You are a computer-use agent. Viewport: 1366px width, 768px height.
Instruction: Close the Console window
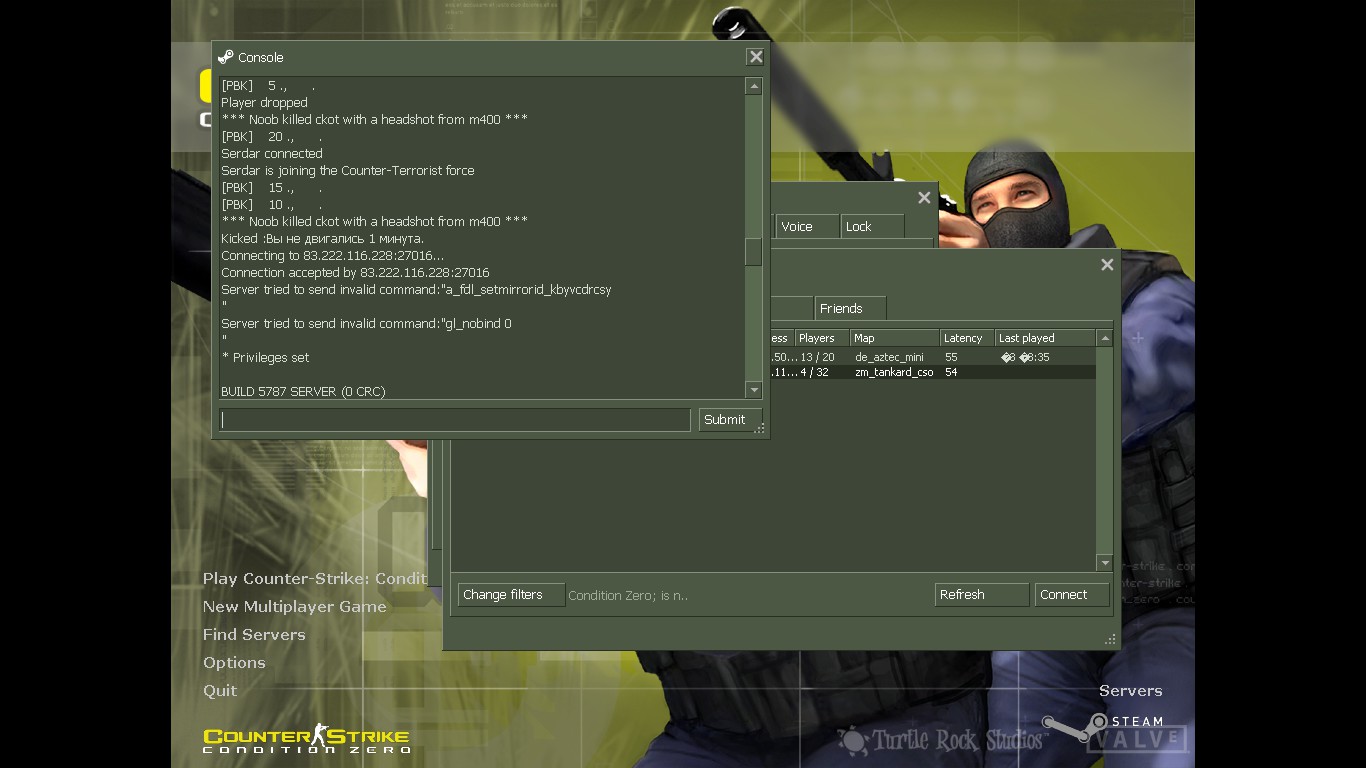pos(756,57)
